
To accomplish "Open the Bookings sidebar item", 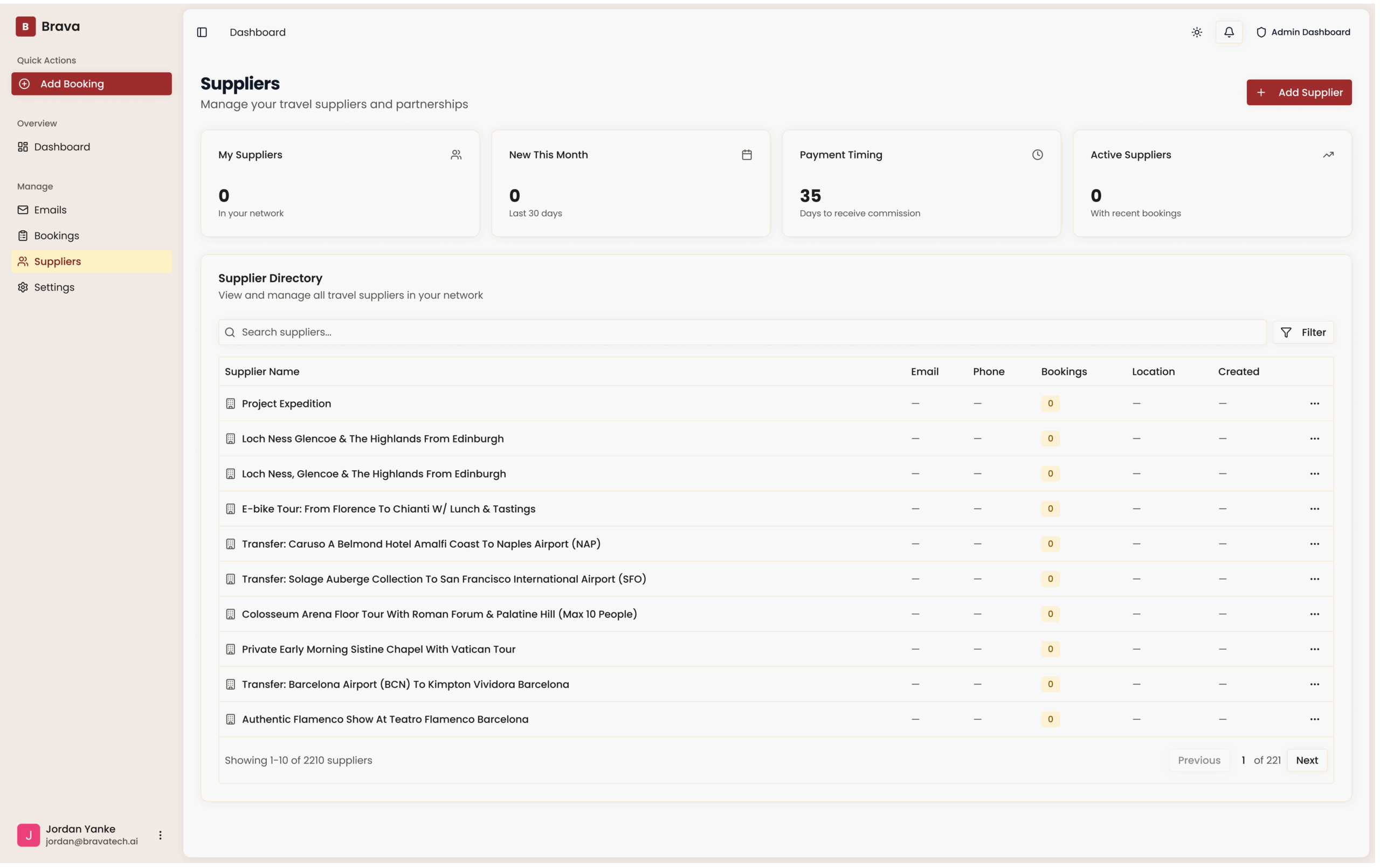I will click(56, 236).
